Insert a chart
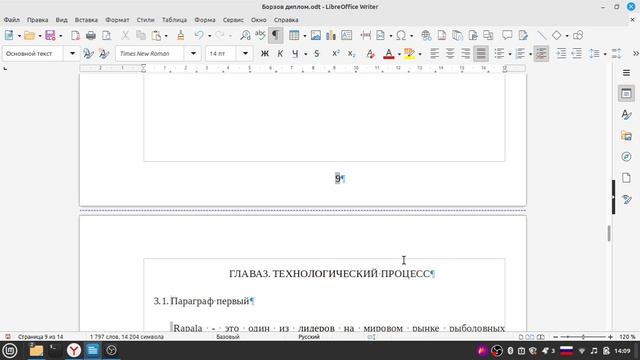This screenshot has height=360, width=640. click(x=331, y=36)
